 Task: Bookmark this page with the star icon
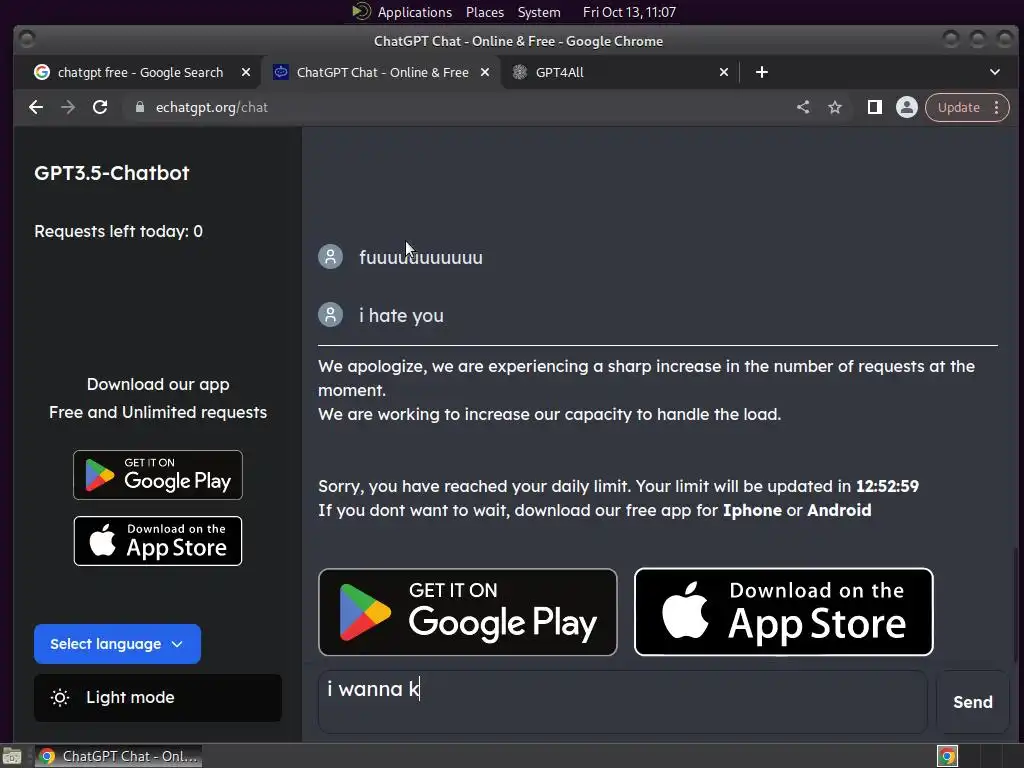click(x=835, y=107)
